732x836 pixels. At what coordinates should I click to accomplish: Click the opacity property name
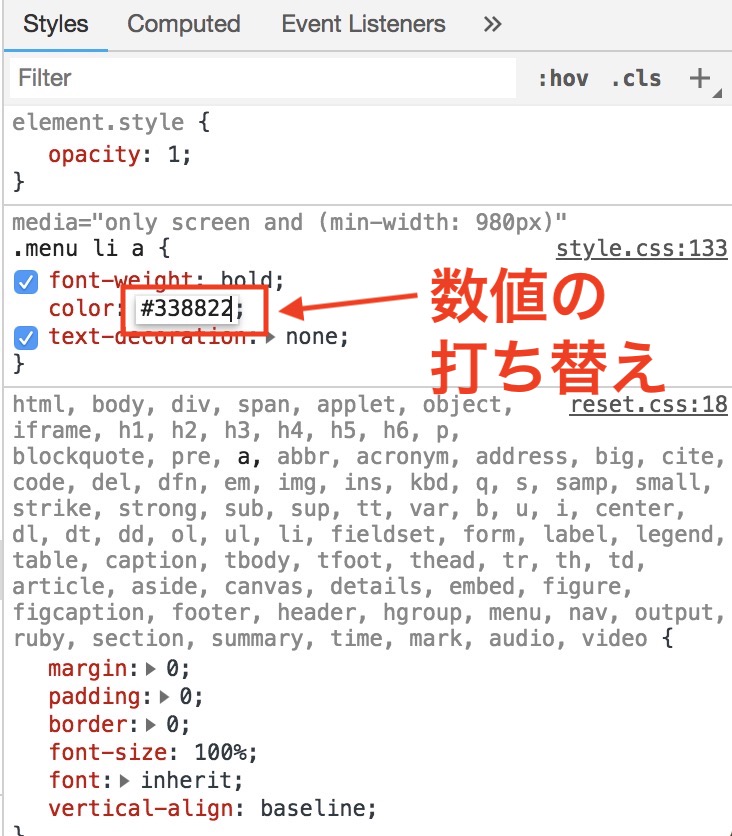point(94,155)
